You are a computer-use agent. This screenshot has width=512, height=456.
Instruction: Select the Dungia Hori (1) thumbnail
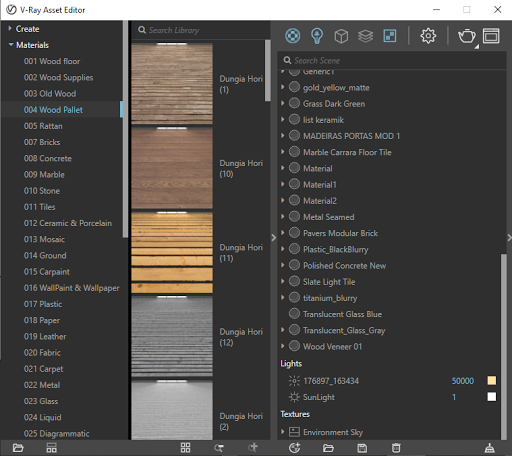point(172,84)
